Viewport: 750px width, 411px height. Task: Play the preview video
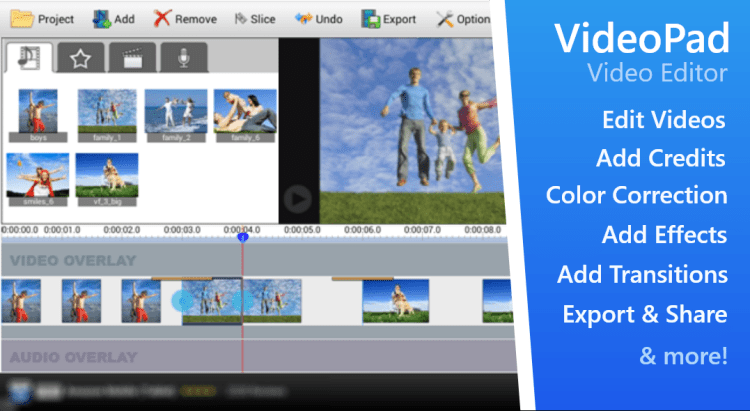coord(298,199)
